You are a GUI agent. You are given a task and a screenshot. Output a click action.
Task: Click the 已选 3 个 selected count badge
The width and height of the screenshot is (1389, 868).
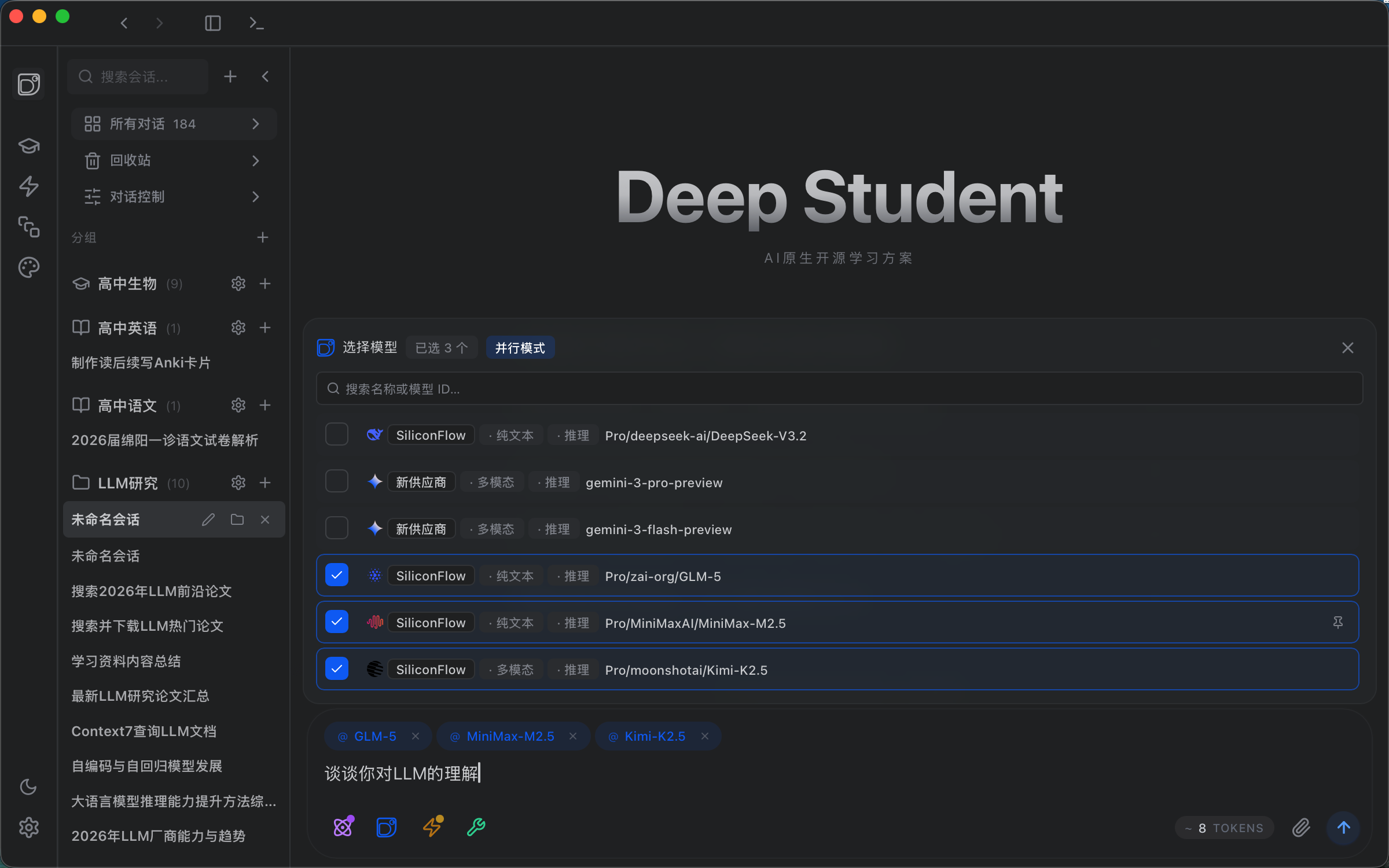point(442,348)
